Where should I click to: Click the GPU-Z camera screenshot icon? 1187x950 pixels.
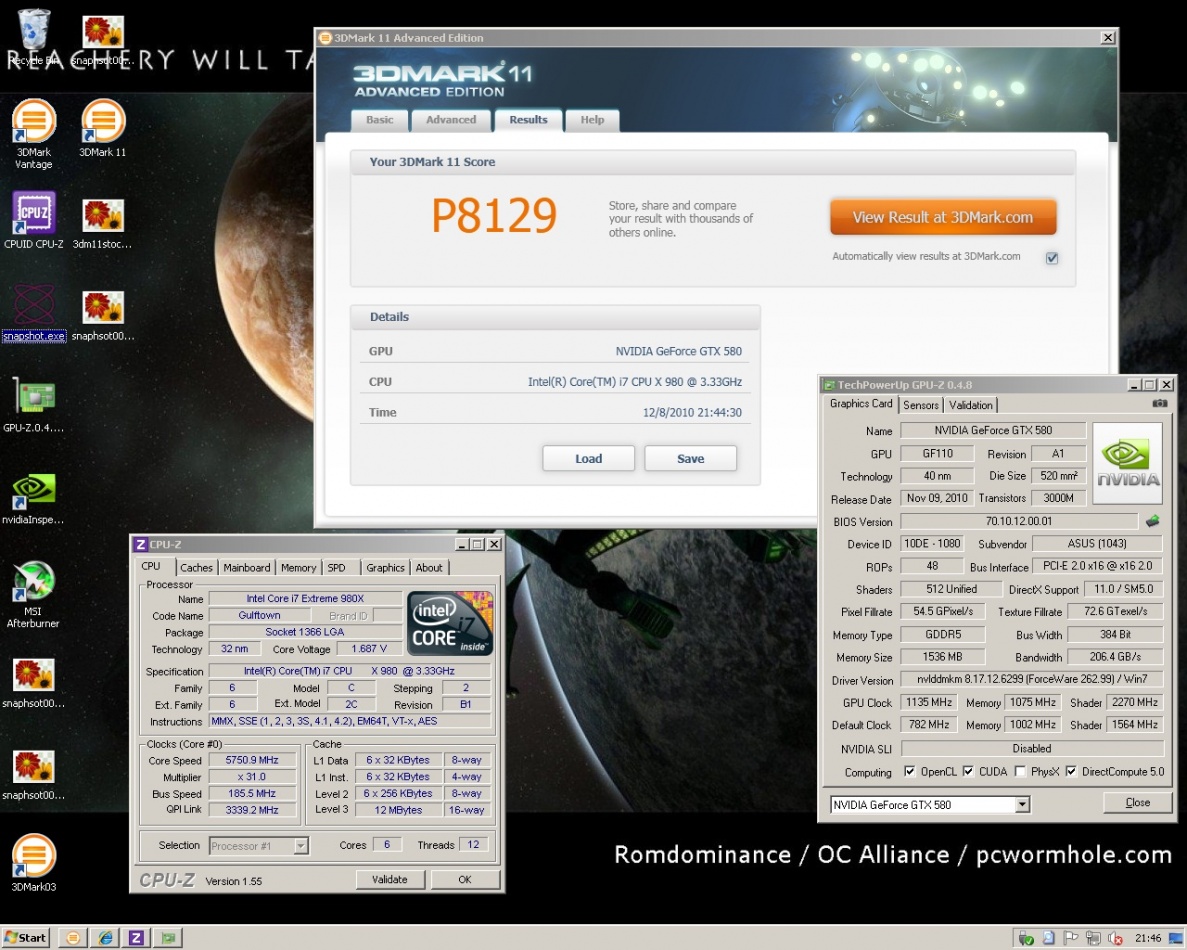(1159, 404)
